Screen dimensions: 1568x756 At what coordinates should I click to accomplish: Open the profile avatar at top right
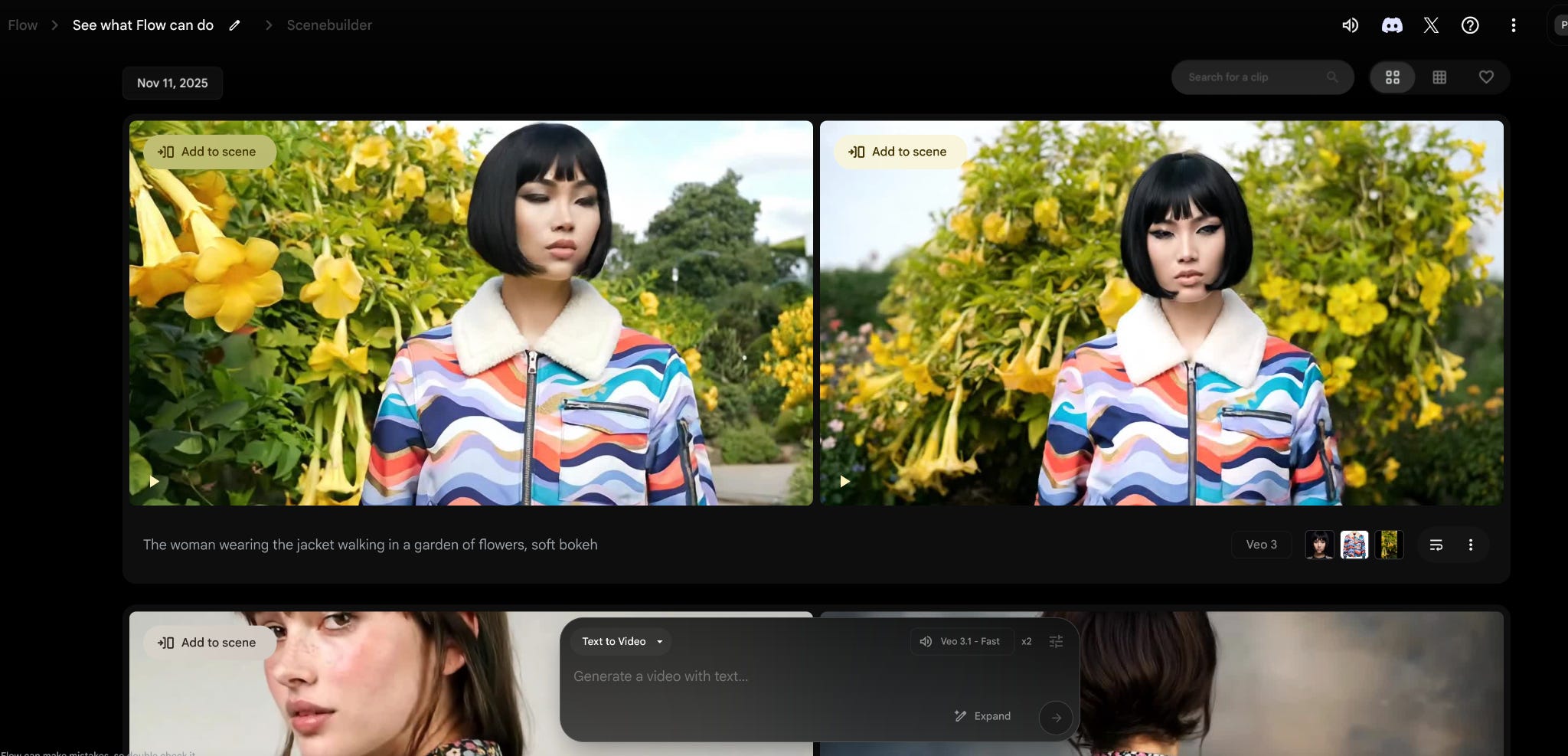[1562, 25]
